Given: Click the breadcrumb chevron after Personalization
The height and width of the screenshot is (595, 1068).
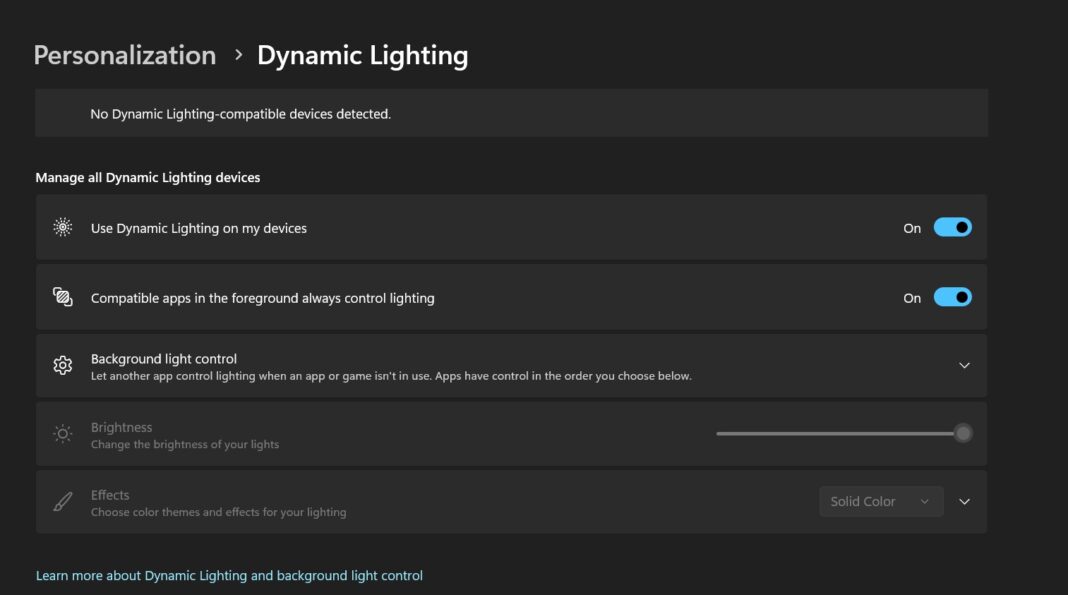Looking at the screenshot, I should point(236,56).
